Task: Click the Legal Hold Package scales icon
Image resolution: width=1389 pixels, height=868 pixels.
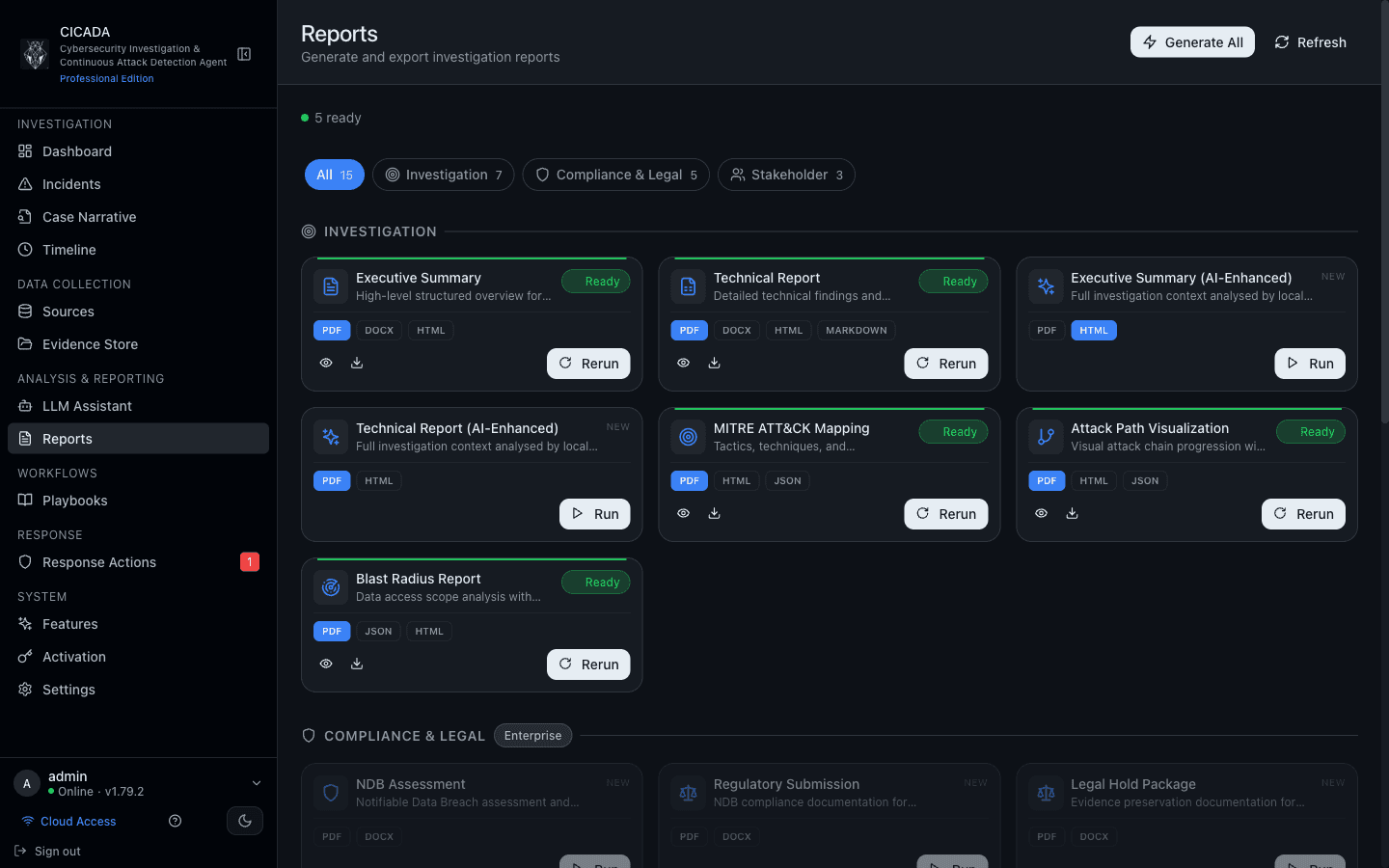Action: click(x=1046, y=793)
